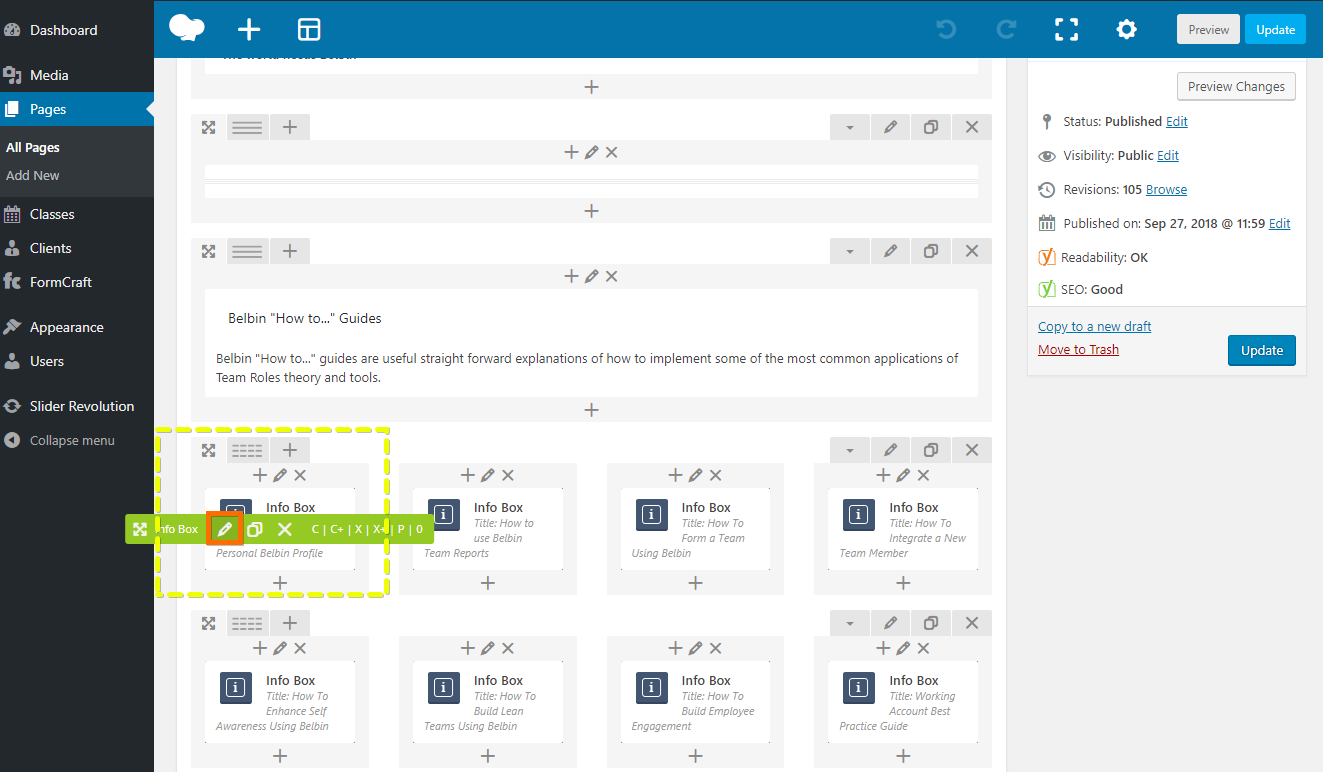Screen dimensions: 1323x772
Task: Delete Info Box with green toolbar X icon
Action: pos(285,529)
